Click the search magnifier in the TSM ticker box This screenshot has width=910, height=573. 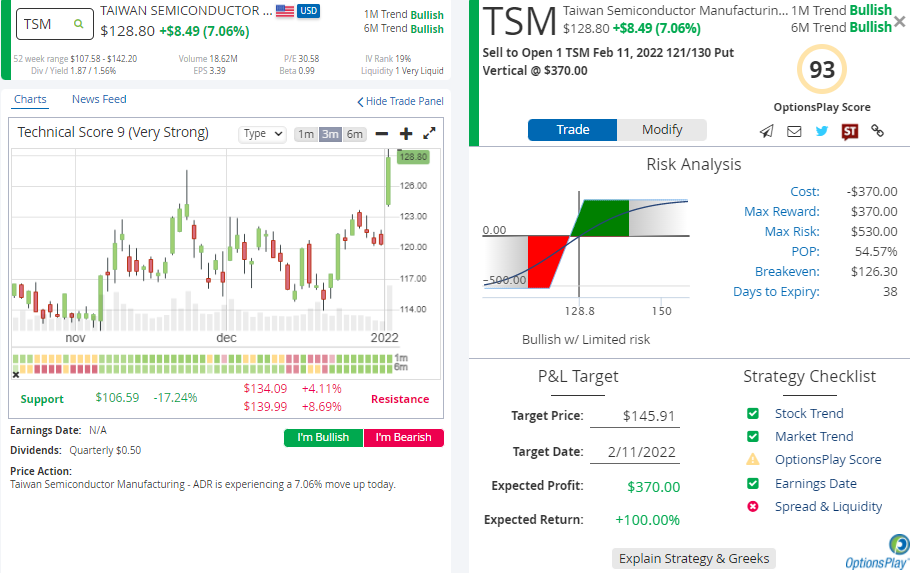(x=78, y=24)
